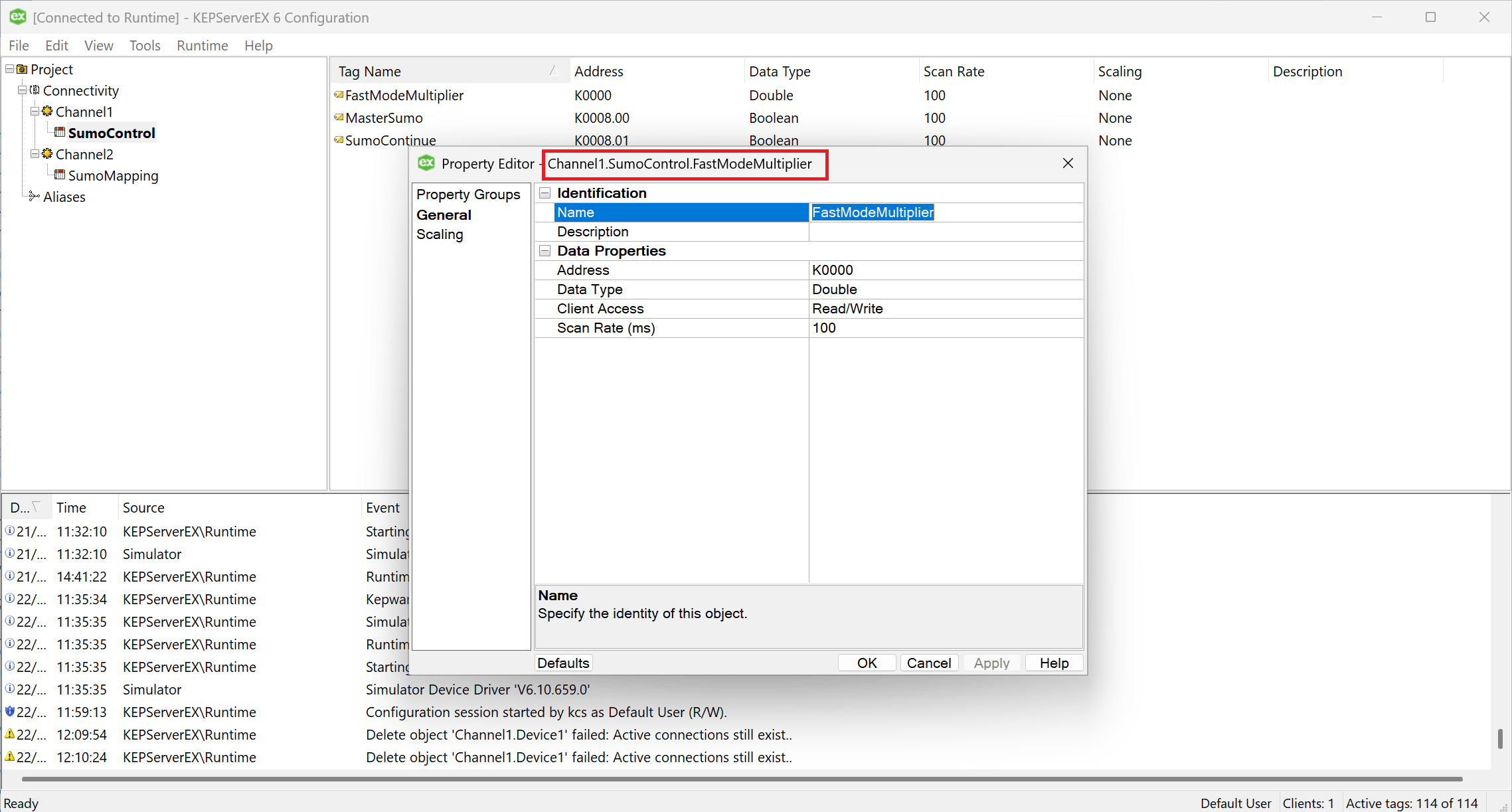Collapse the Project root node
Image resolution: width=1512 pixels, height=812 pixels.
[9, 69]
